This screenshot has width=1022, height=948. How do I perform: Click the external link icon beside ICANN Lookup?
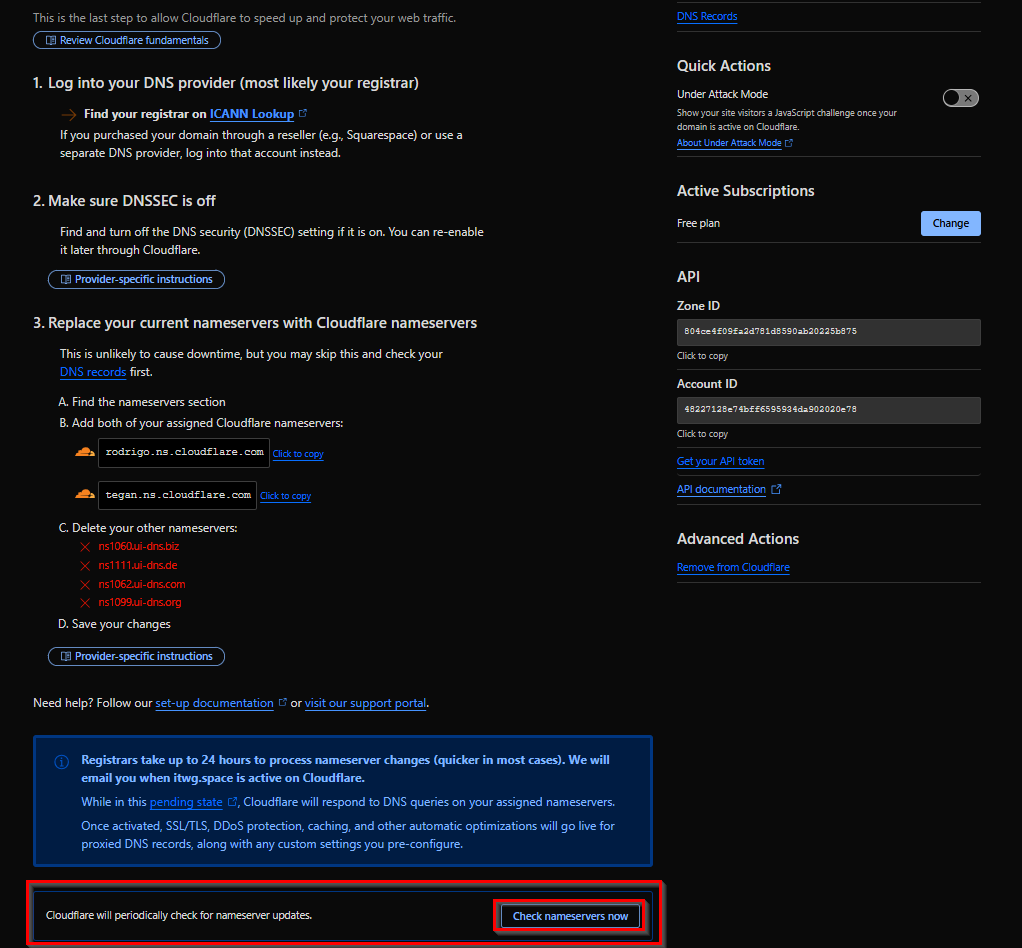(302, 113)
